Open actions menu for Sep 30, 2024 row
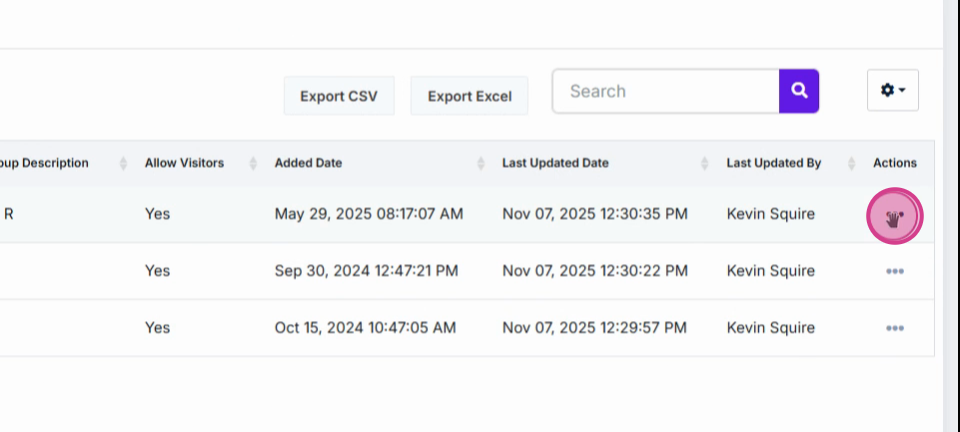960x432 pixels. 894,271
